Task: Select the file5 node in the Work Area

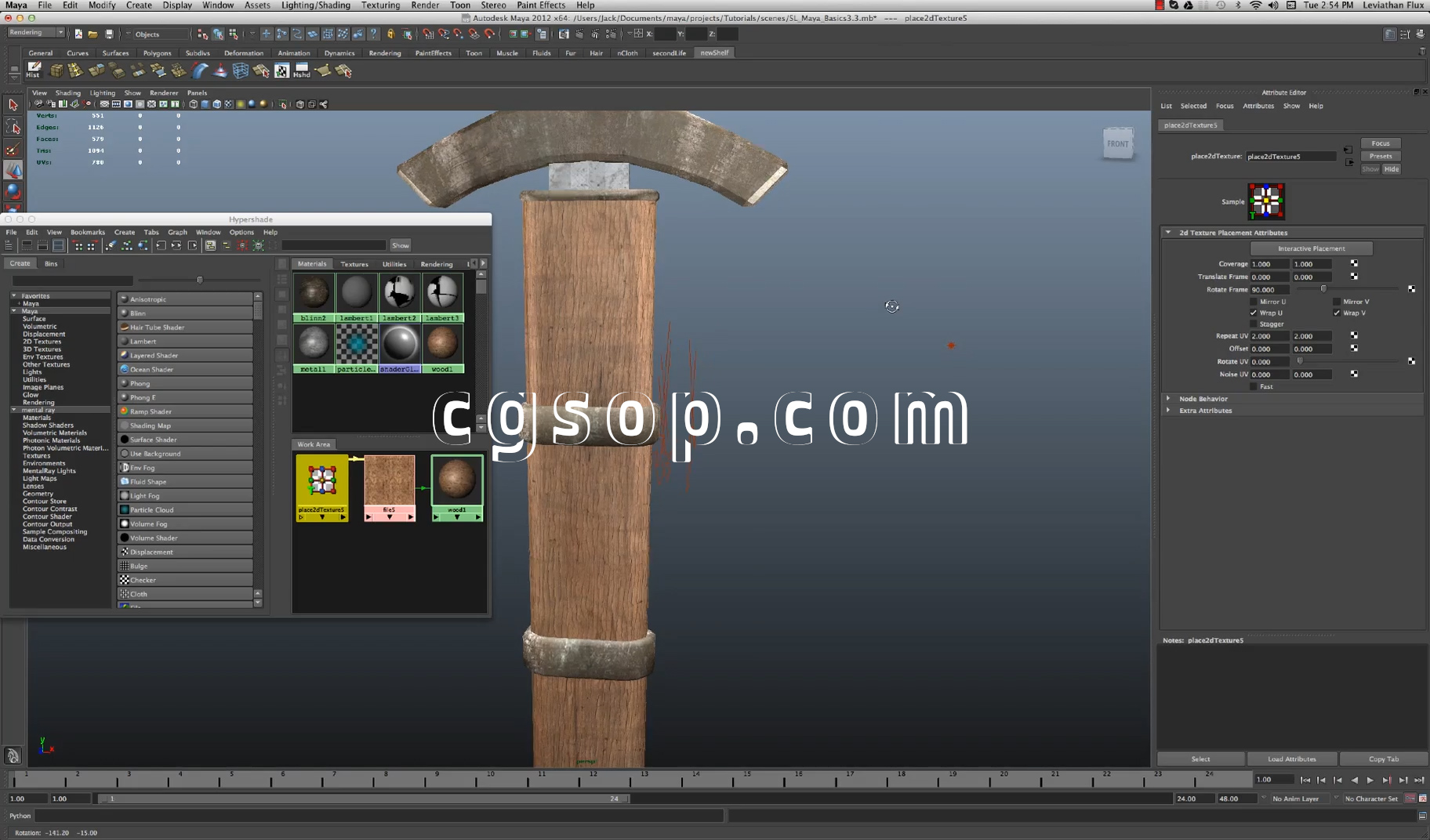Action: (389, 487)
